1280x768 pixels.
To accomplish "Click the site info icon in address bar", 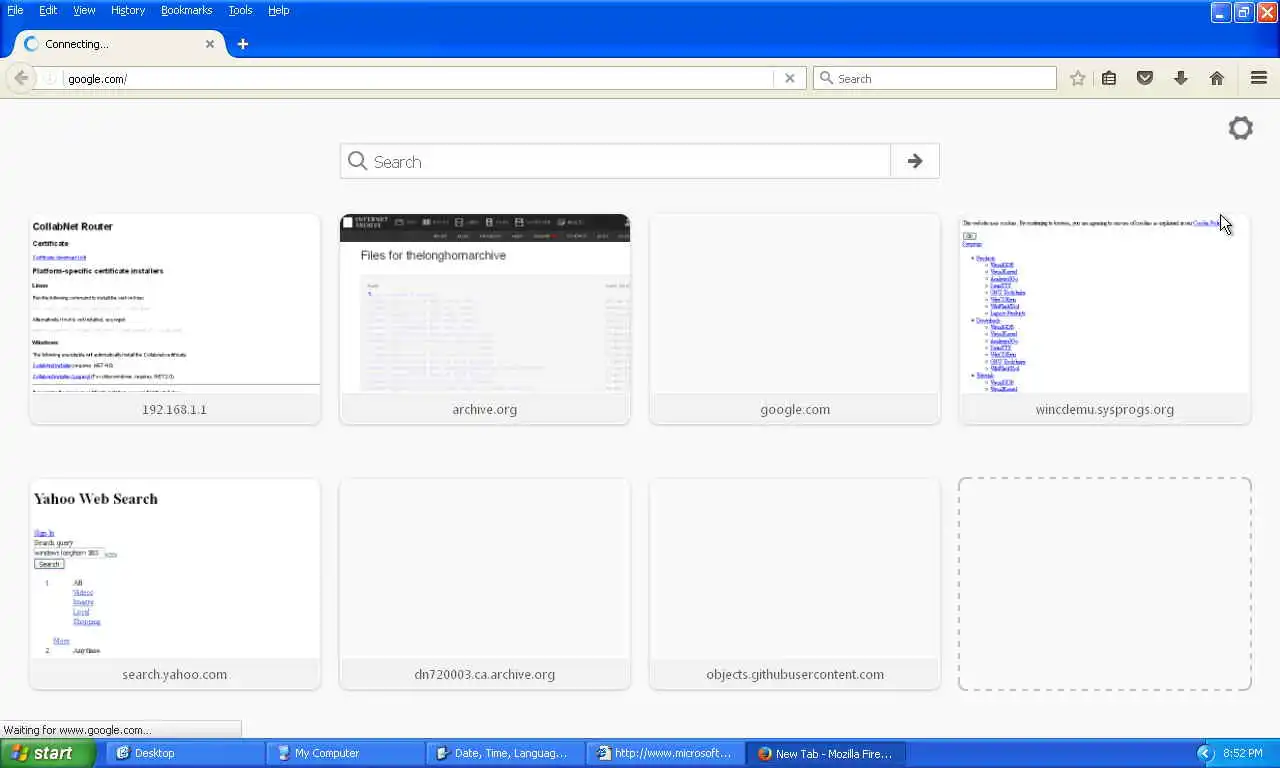I will (x=49, y=78).
